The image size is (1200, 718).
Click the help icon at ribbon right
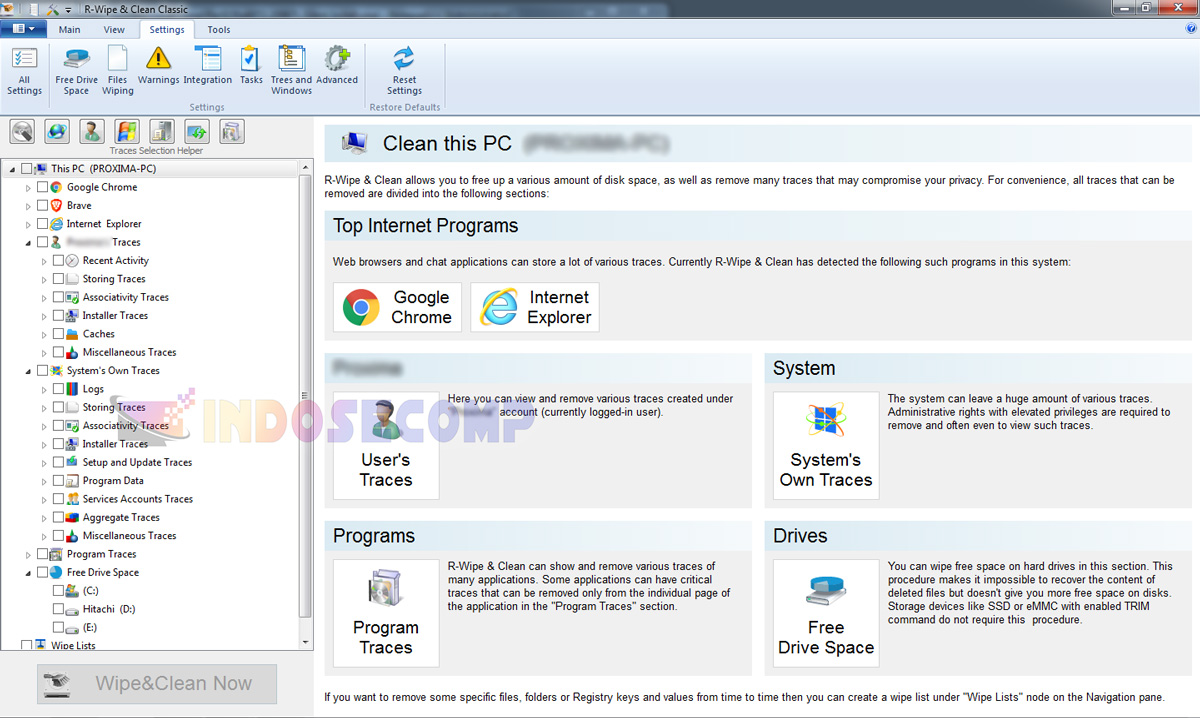pos(1190,29)
